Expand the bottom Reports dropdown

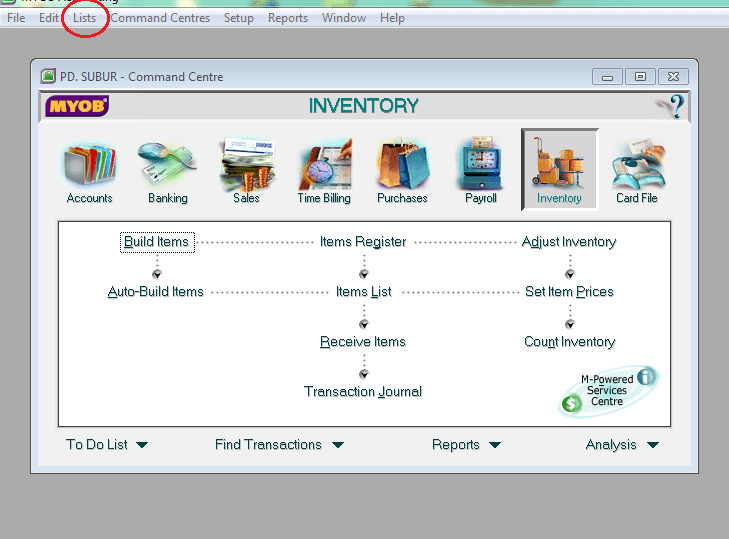[466, 445]
